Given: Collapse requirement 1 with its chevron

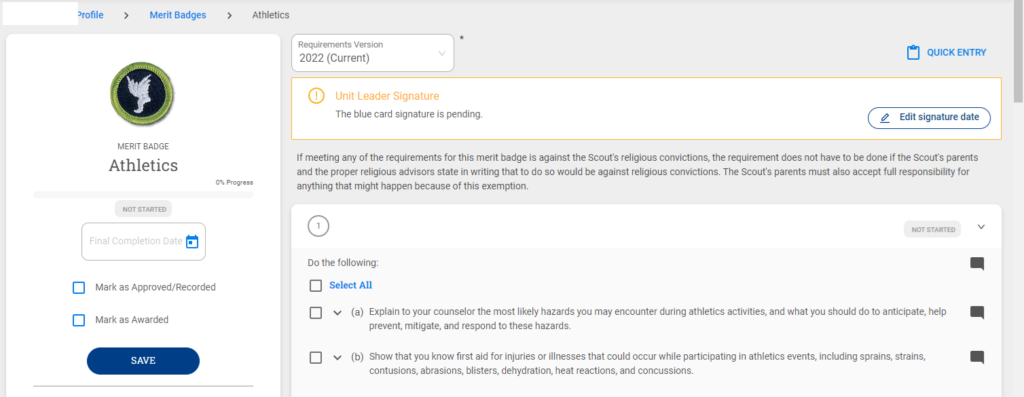Looking at the screenshot, I should tap(981, 227).
